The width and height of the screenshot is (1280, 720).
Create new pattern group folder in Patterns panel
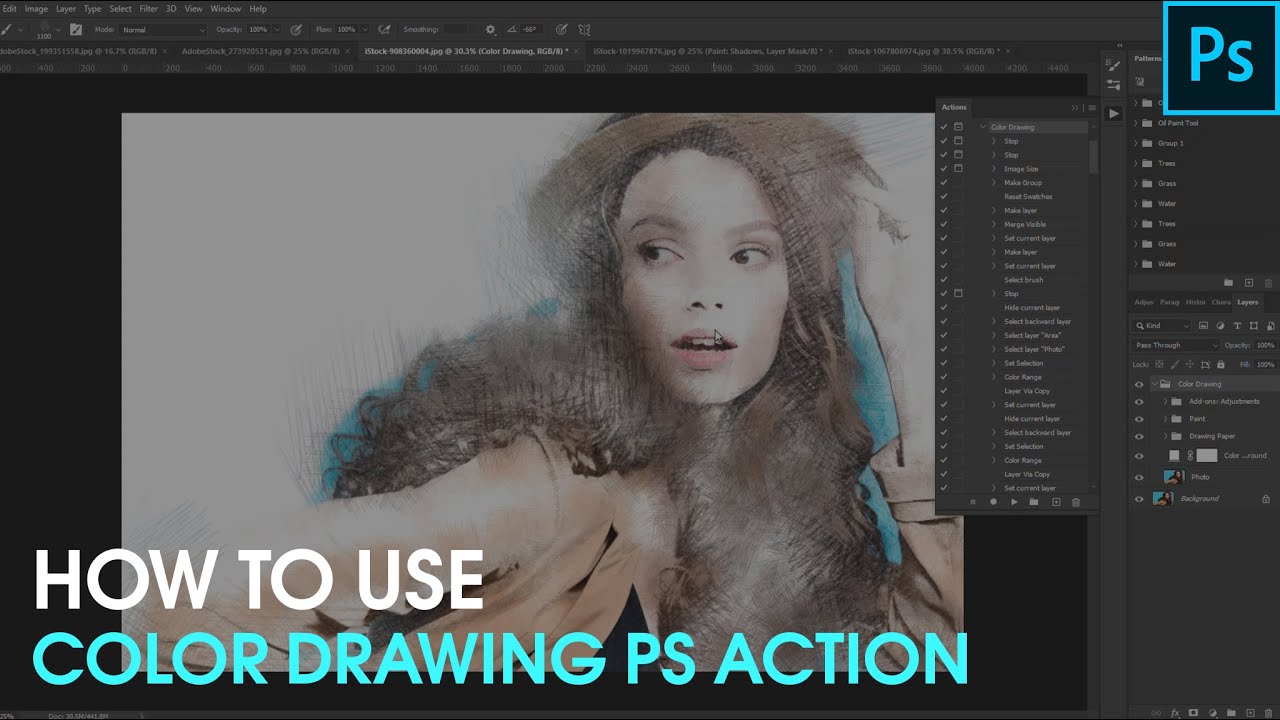[1229, 283]
